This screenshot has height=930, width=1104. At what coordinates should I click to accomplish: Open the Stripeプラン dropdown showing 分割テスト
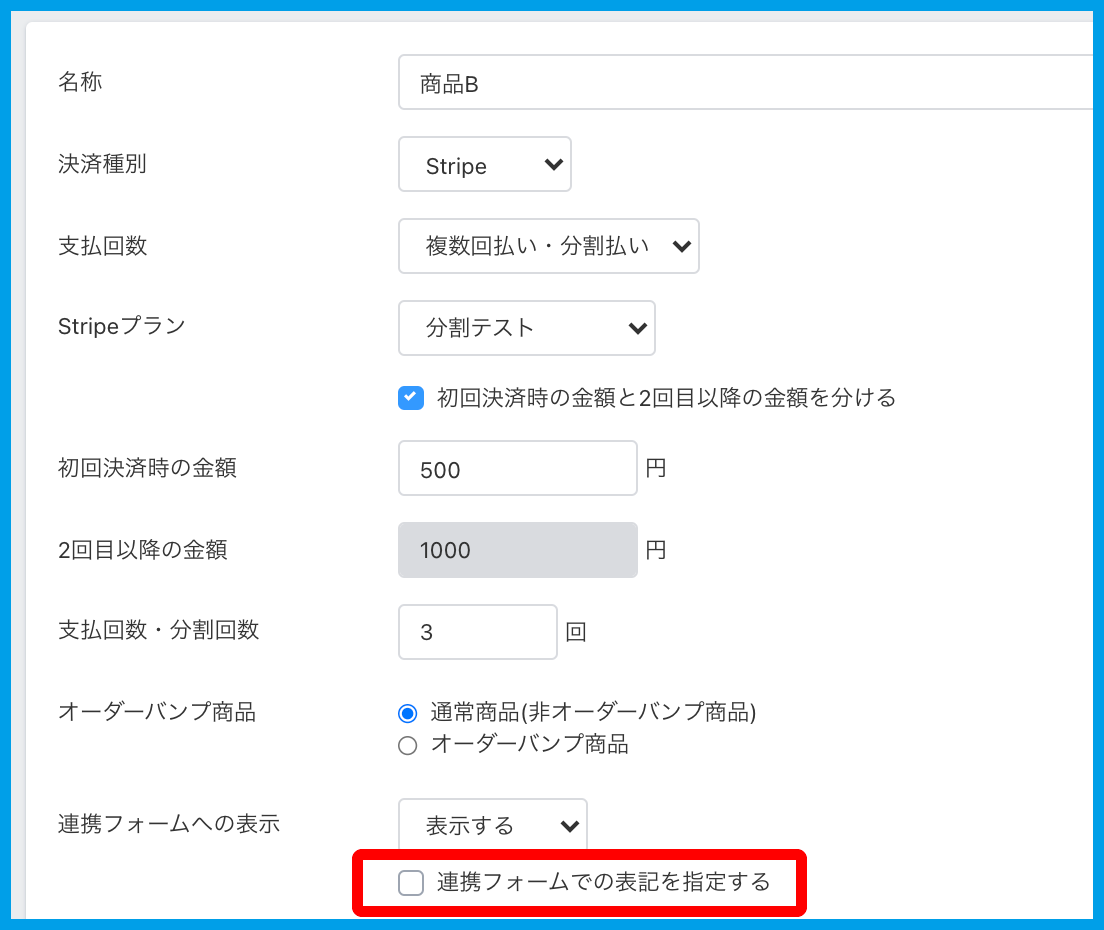(x=526, y=328)
